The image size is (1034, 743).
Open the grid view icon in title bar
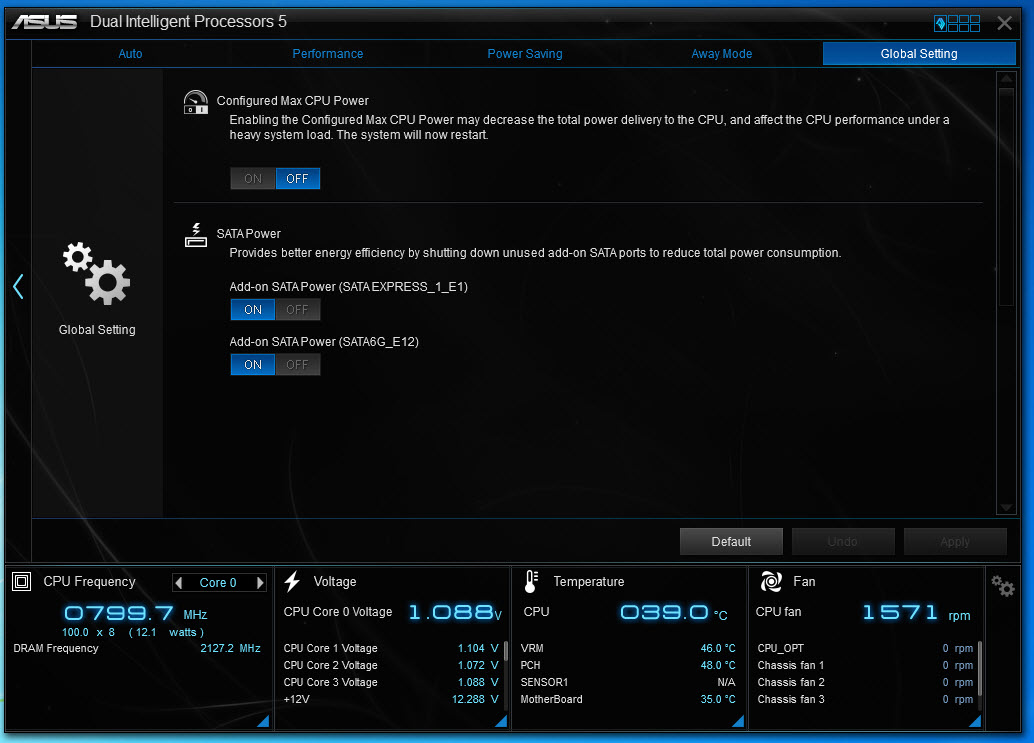click(957, 24)
